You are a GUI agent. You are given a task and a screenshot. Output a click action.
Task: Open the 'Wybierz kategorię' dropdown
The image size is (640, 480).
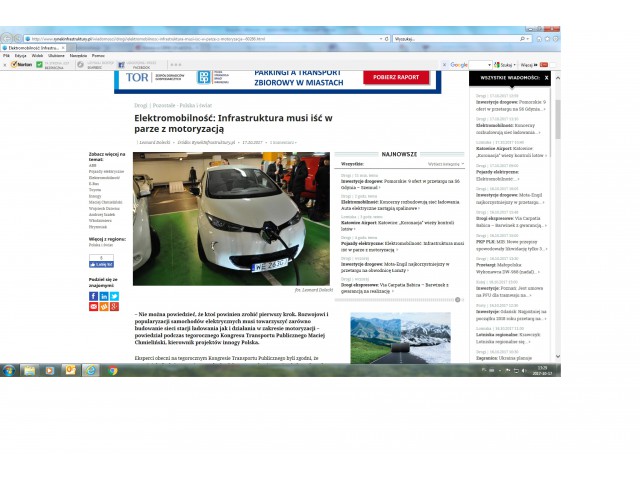tap(446, 163)
